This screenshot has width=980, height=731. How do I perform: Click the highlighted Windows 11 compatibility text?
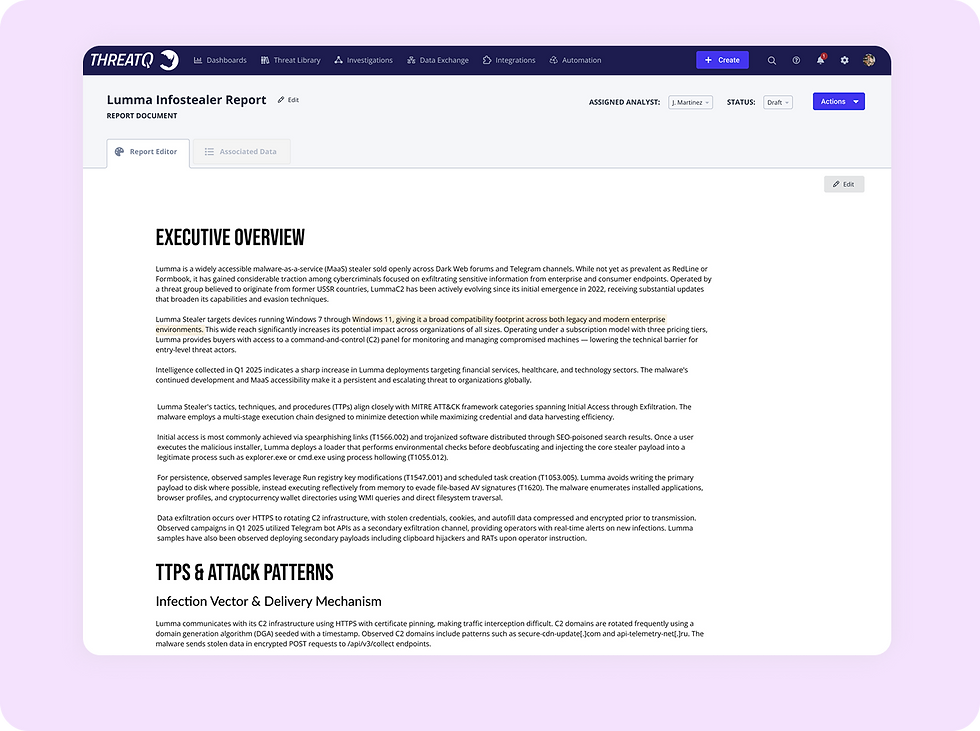pos(411,324)
